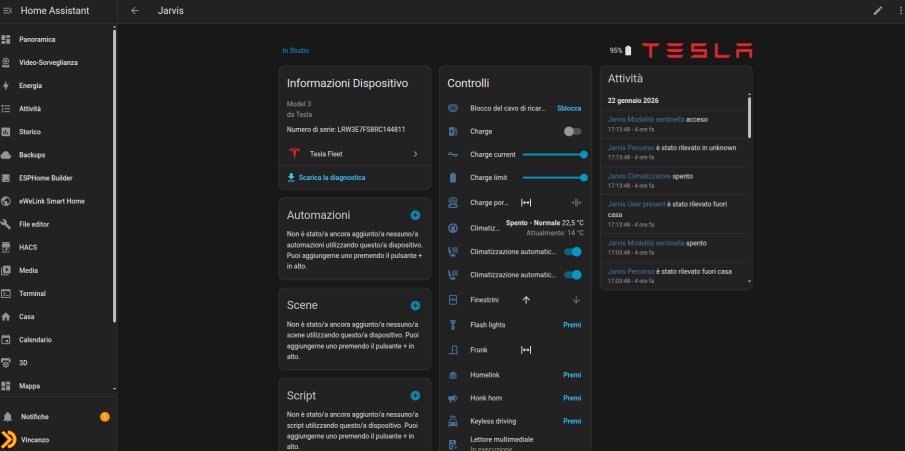Viewport: 905px width, 451px height.
Task: Click the 22 gennaio 2026 date header
Action: tap(633, 100)
